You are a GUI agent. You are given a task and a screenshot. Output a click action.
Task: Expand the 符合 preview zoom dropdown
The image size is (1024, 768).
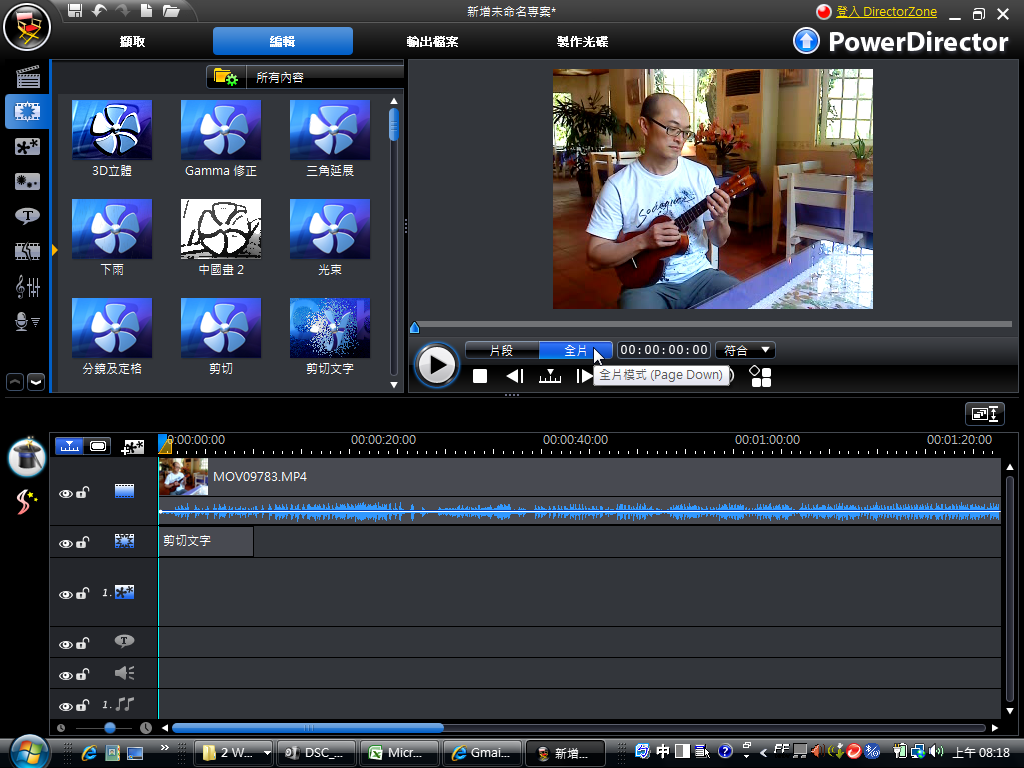point(745,350)
